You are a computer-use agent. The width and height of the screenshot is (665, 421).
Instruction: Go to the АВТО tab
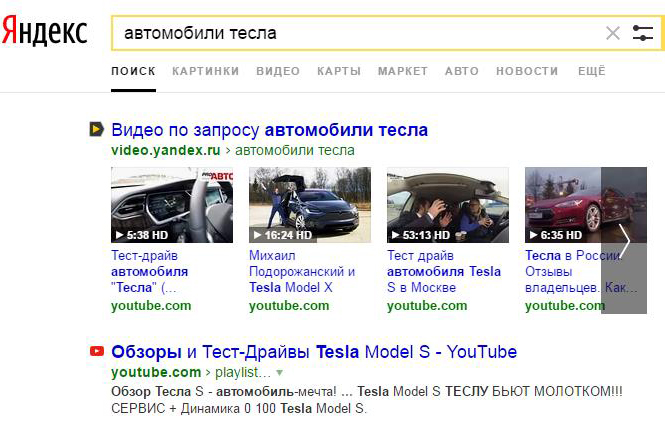(462, 71)
